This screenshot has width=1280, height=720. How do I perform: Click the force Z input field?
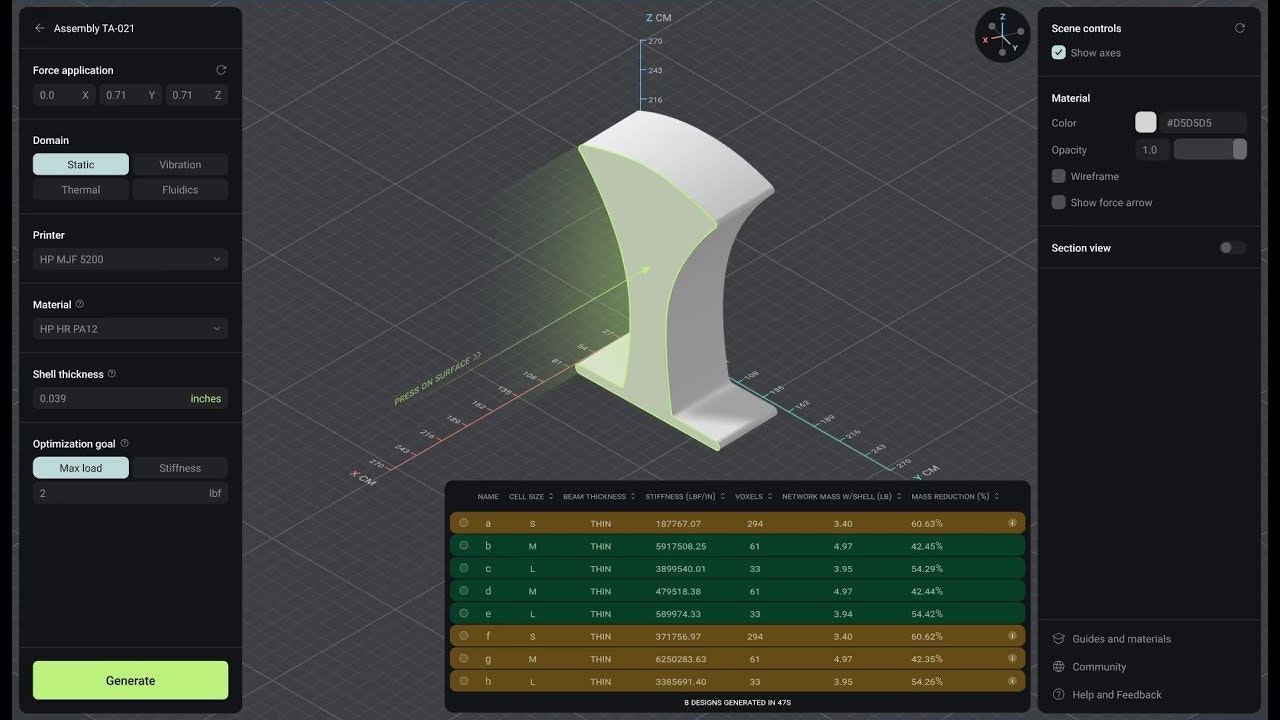pyautogui.click(x=196, y=95)
